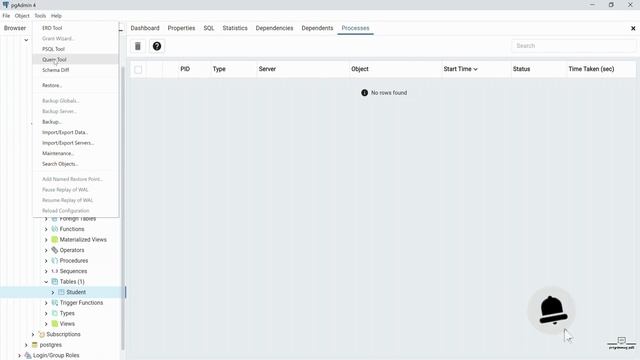Click the PID column header
The image size is (640, 360).
point(185,69)
